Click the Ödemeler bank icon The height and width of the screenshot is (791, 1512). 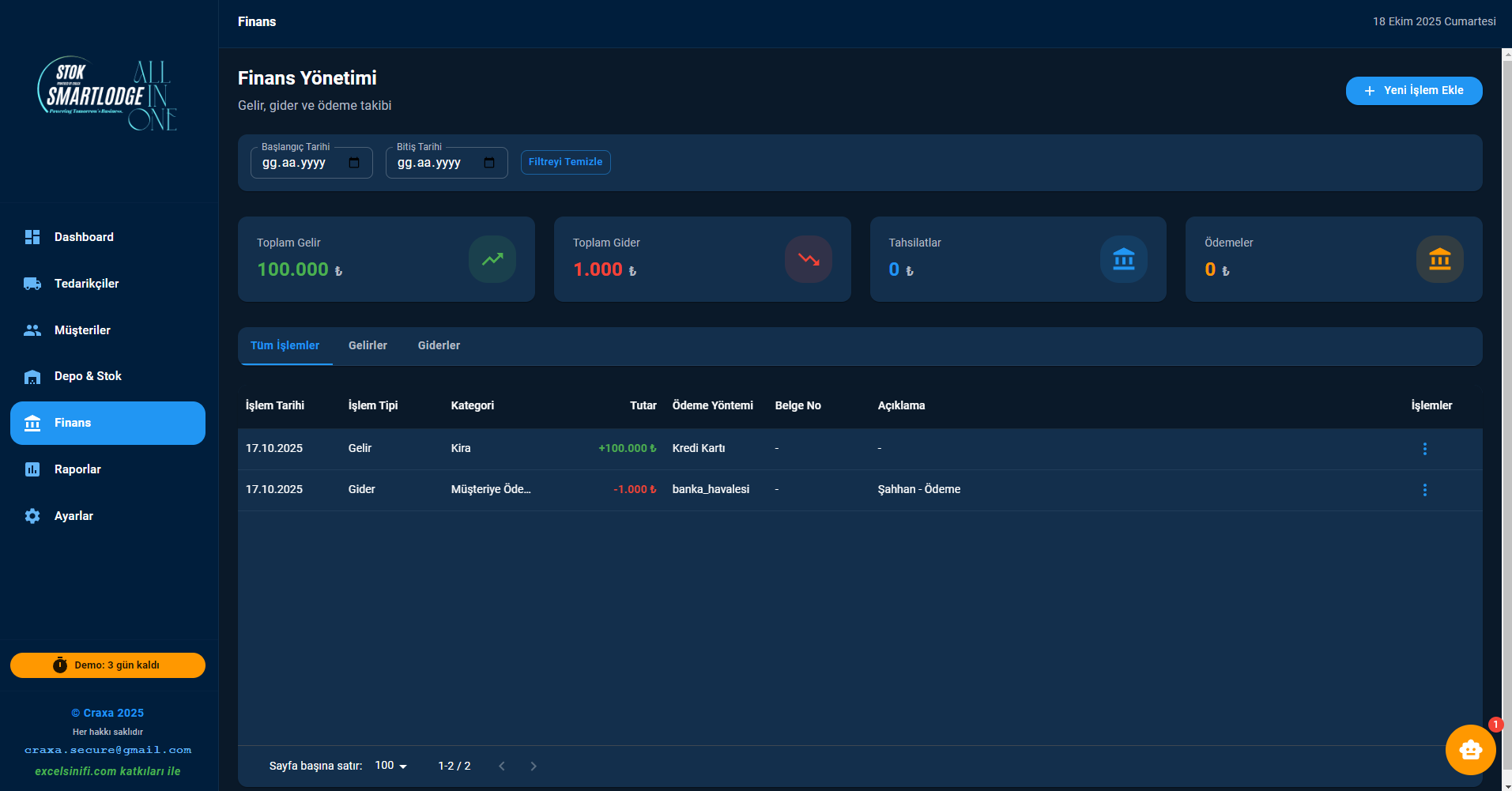pyautogui.click(x=1439, y=259)
